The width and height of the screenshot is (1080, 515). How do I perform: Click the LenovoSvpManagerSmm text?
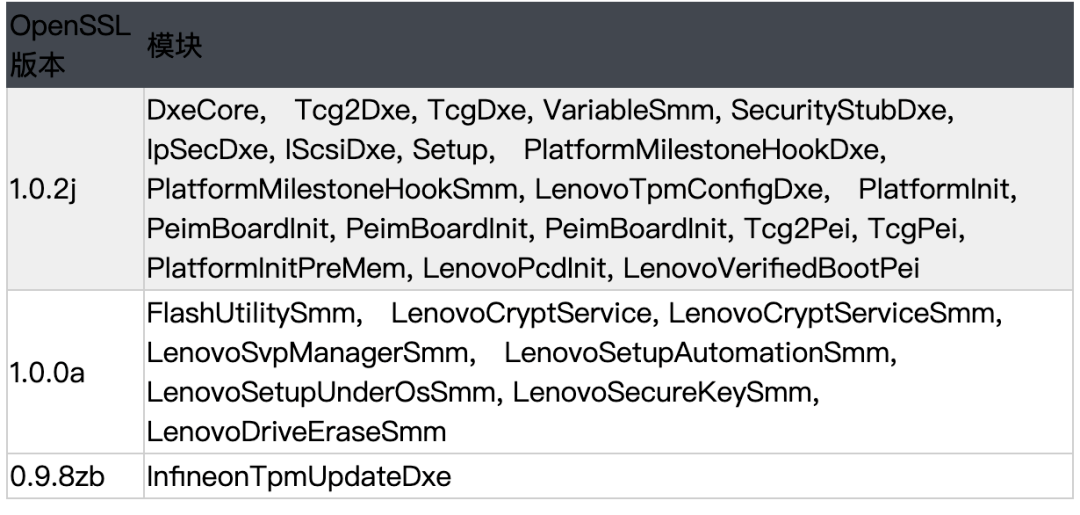(x=307, y=353)
